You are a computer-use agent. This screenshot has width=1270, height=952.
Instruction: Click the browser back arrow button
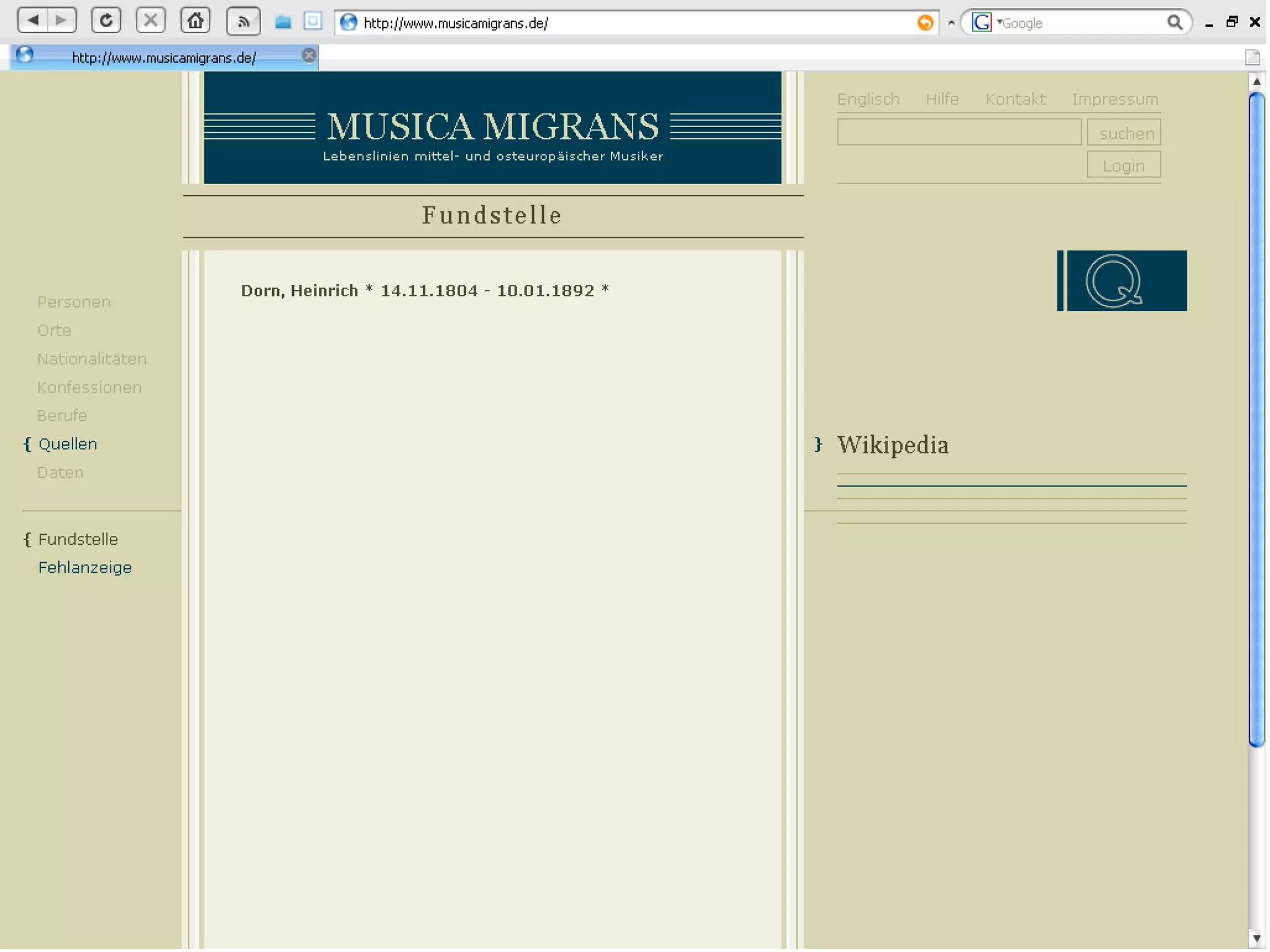pos(33,20)
